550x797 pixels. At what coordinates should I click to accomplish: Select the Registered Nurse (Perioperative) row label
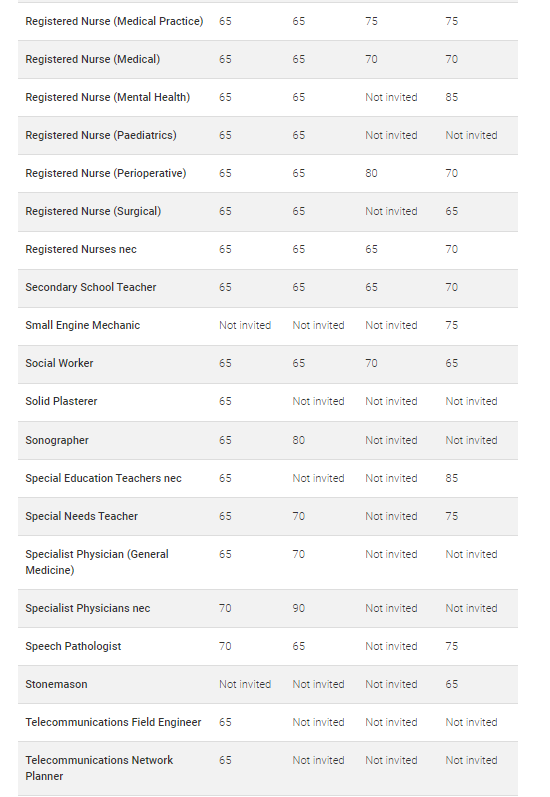pyautogui.click(x=106, y=173)
